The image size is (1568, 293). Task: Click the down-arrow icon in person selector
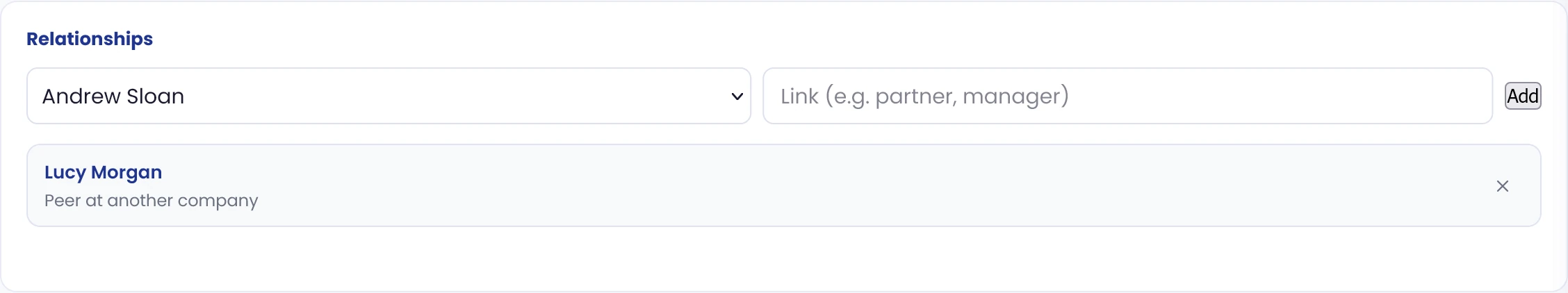(737, 97)
